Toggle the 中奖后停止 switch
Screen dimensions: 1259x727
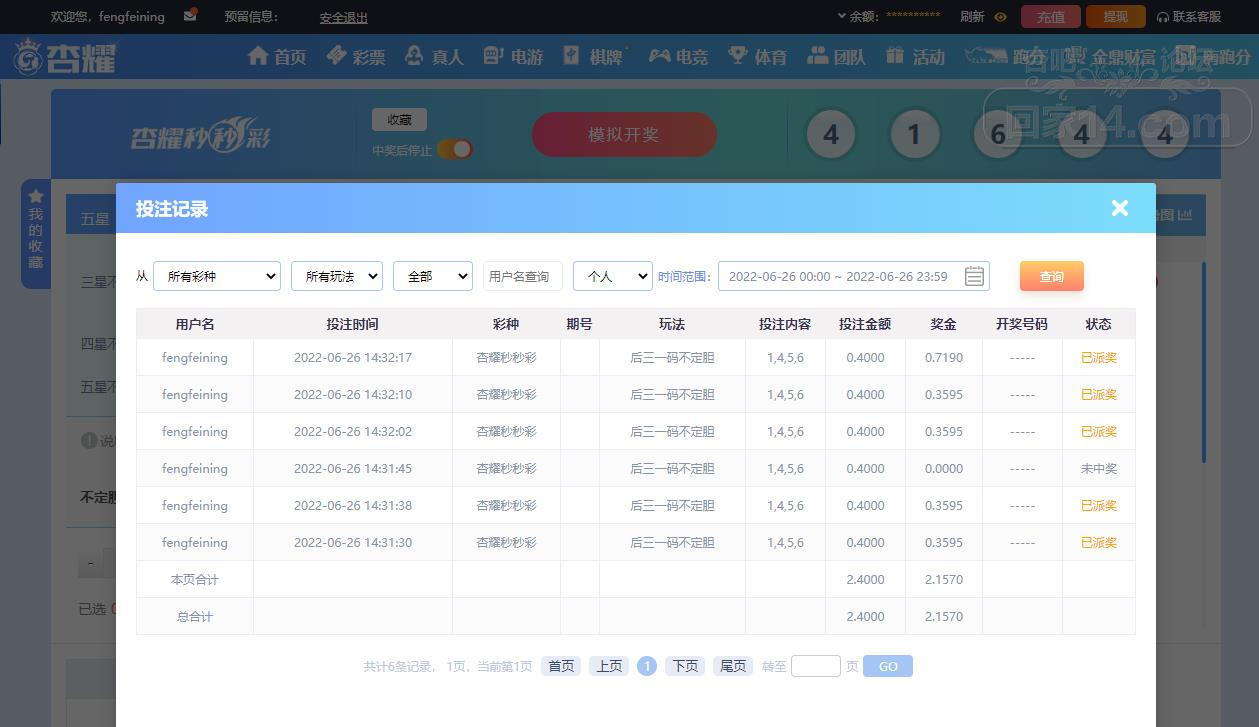pos(454,149)
